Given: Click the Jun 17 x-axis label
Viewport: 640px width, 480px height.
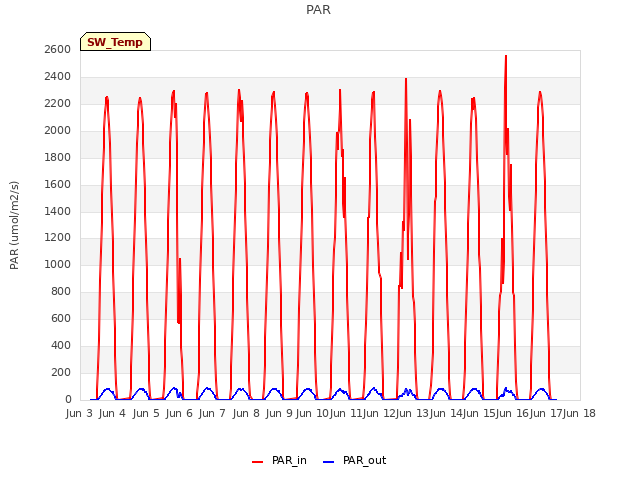Looking at the screenshot, I should (x=545, y=413).
